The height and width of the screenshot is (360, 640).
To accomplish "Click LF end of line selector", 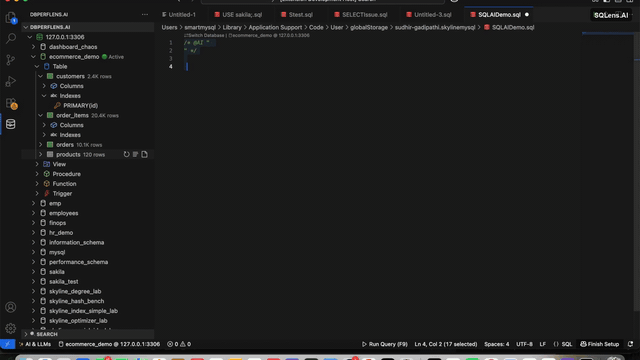I will (542, 344).
